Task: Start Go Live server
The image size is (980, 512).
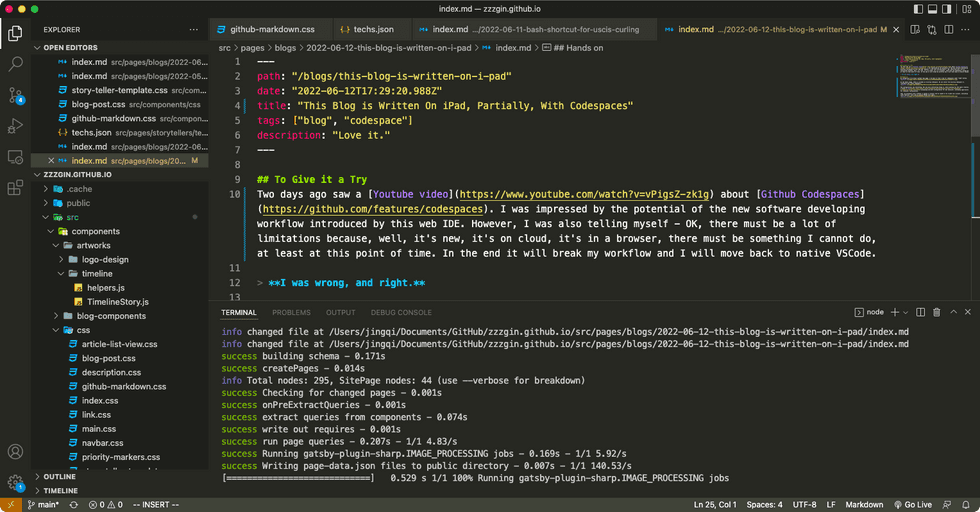Action: click(x=913, y=504)
